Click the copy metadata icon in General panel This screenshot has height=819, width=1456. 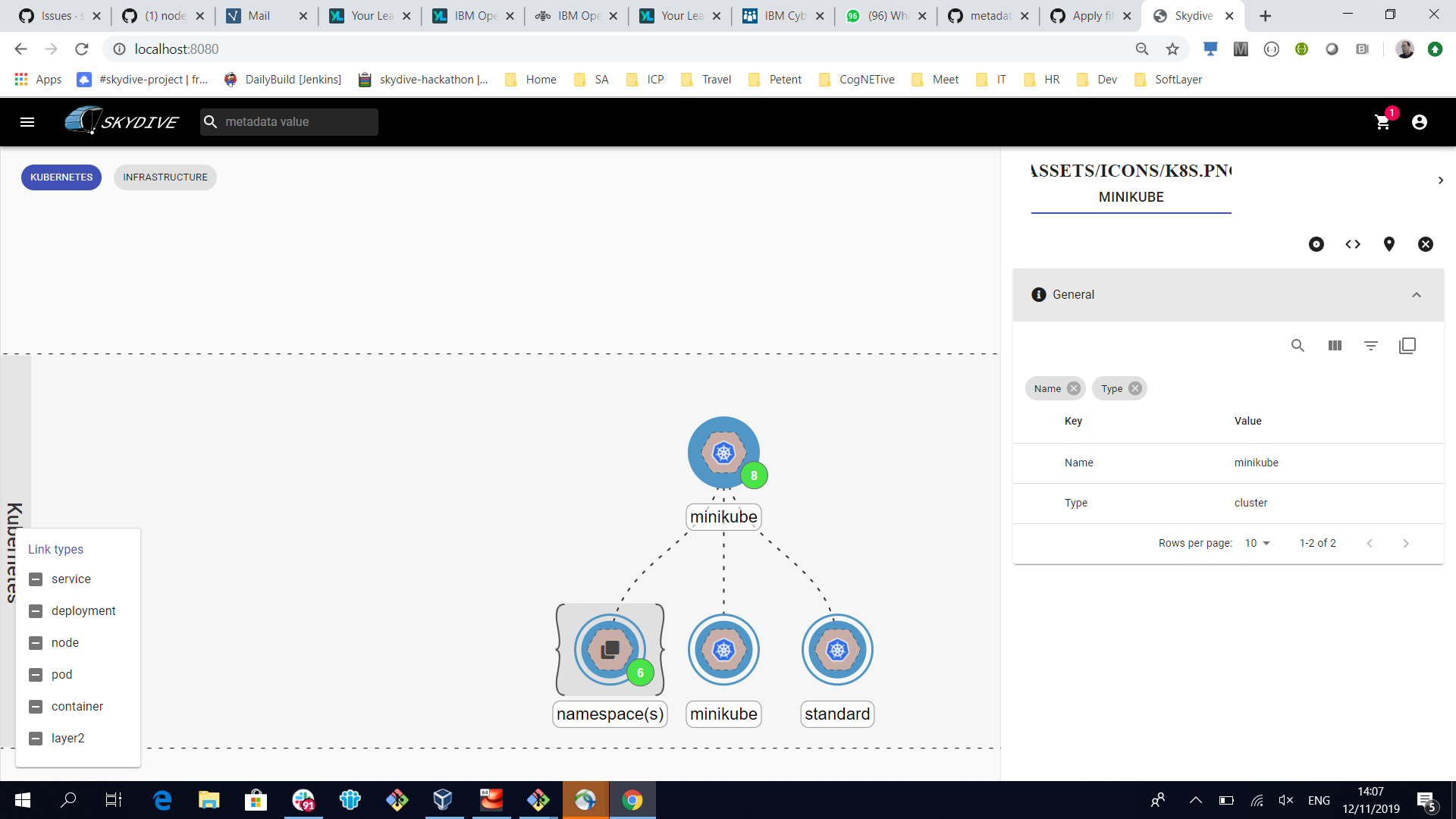pos(1408,345)
